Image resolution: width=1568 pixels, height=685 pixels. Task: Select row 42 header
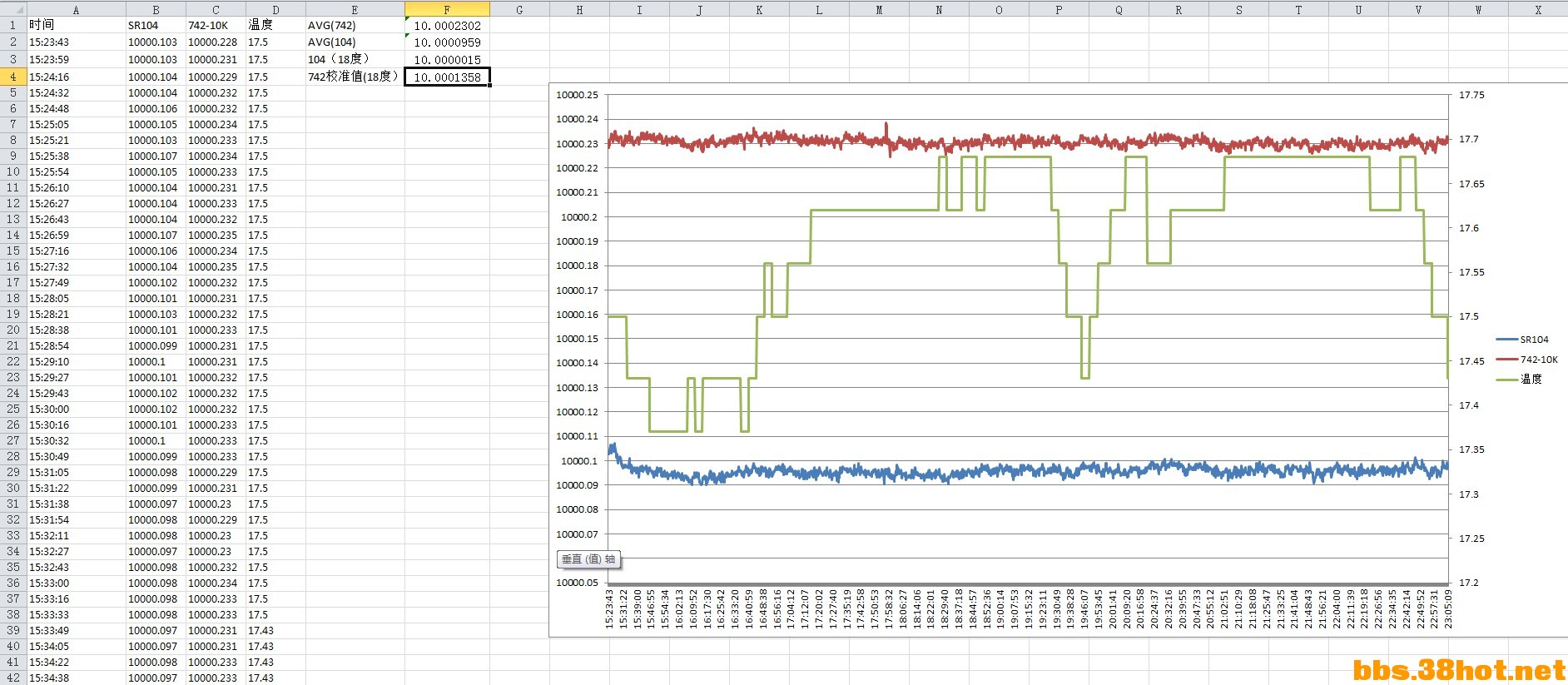tap(12, 678)
